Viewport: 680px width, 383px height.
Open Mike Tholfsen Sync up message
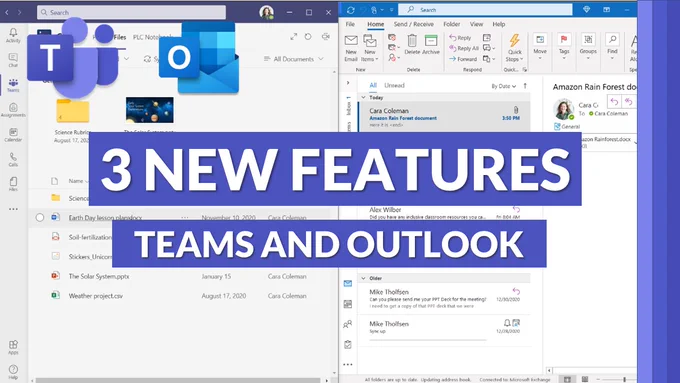point(445,331)
